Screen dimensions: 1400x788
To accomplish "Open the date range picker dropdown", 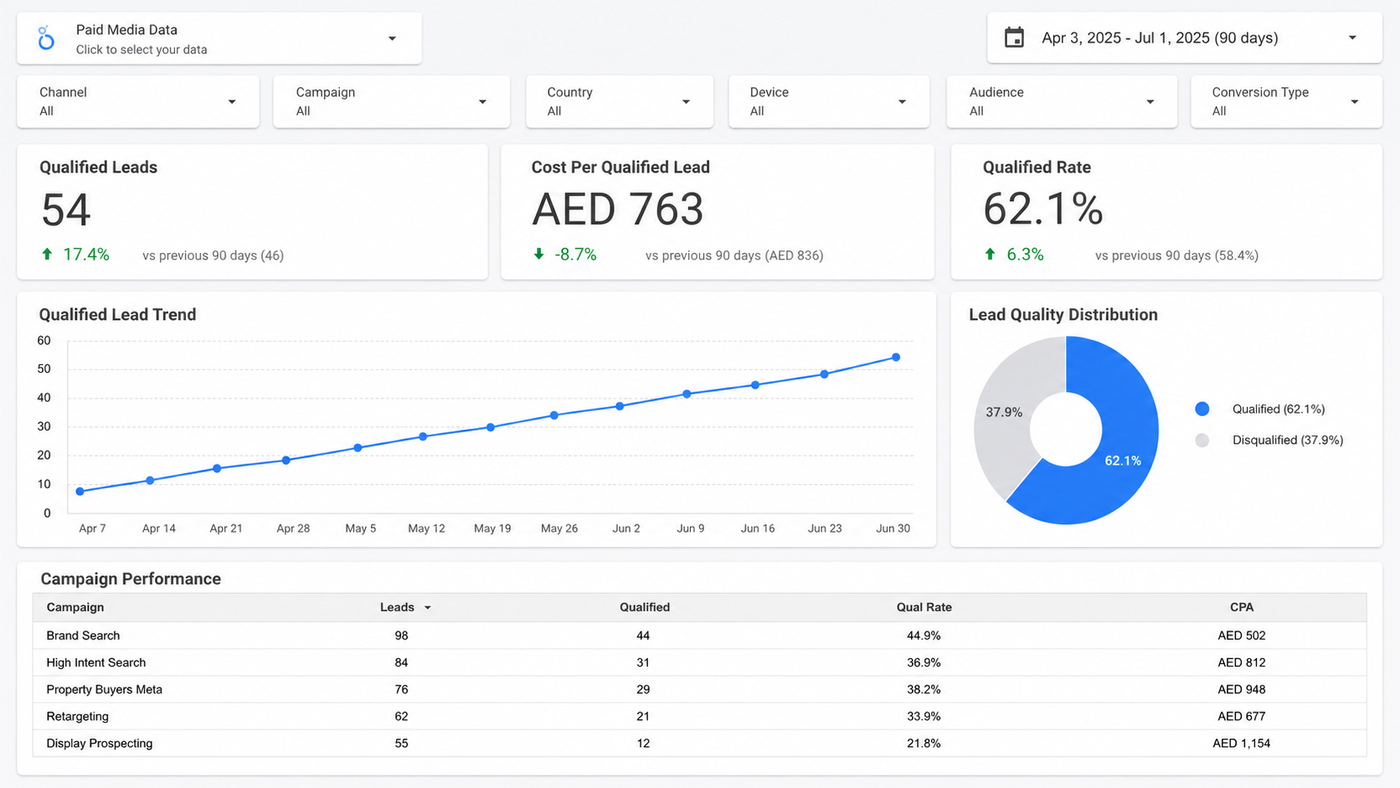I will coord(1185,38).
